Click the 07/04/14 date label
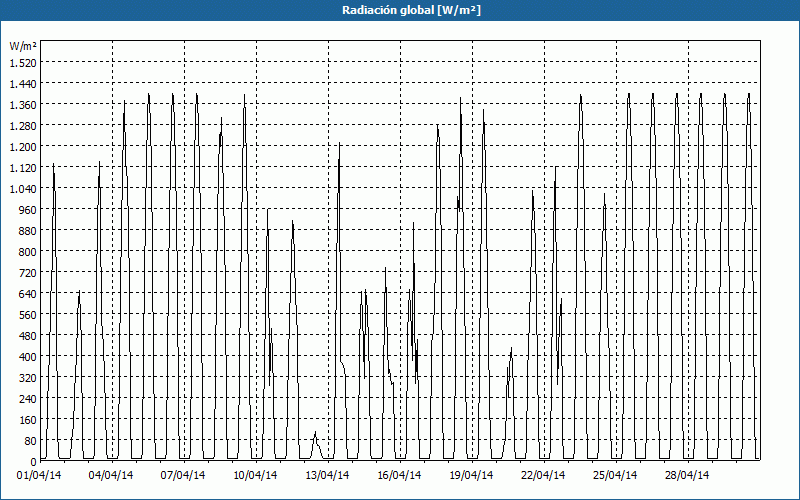Screen dimensions: 800x500 click(183, 476)
